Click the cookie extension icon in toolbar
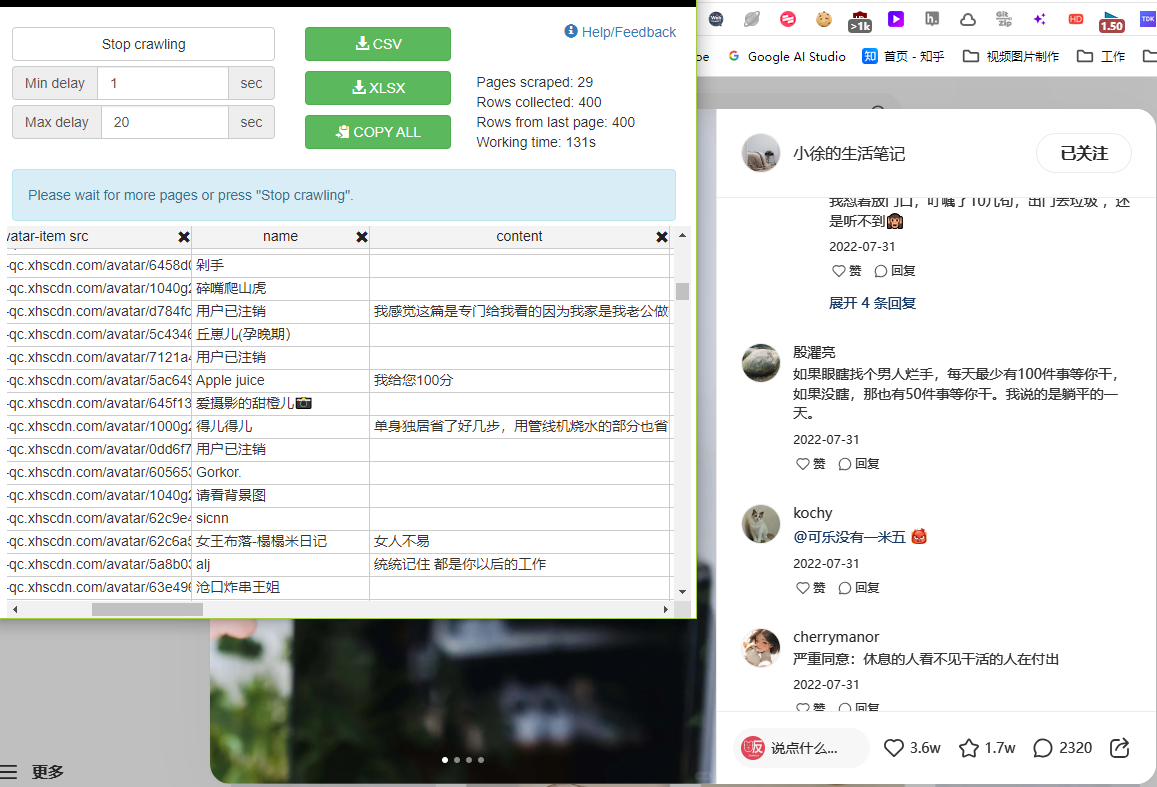The width and height of the screenshot is (1157, 787). (x=824, y=19)
